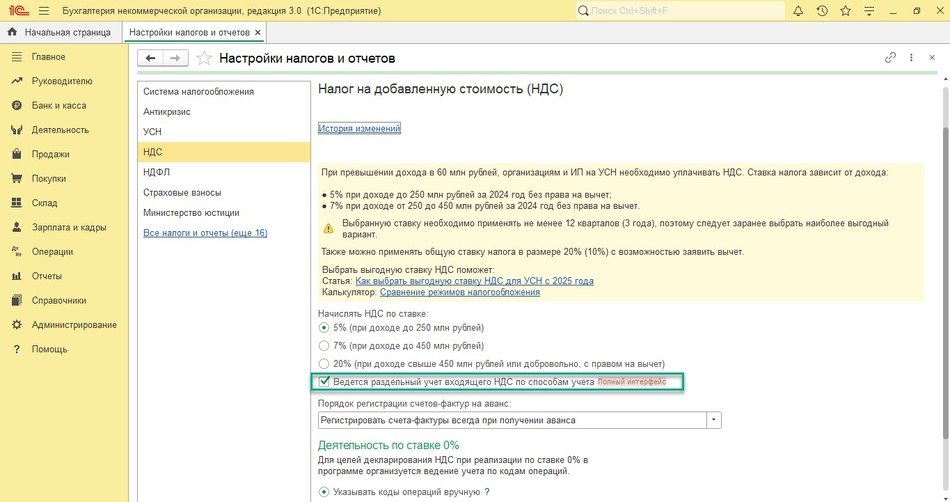Expand the счетов-фактур на аванс dropdown

(713, 420)
